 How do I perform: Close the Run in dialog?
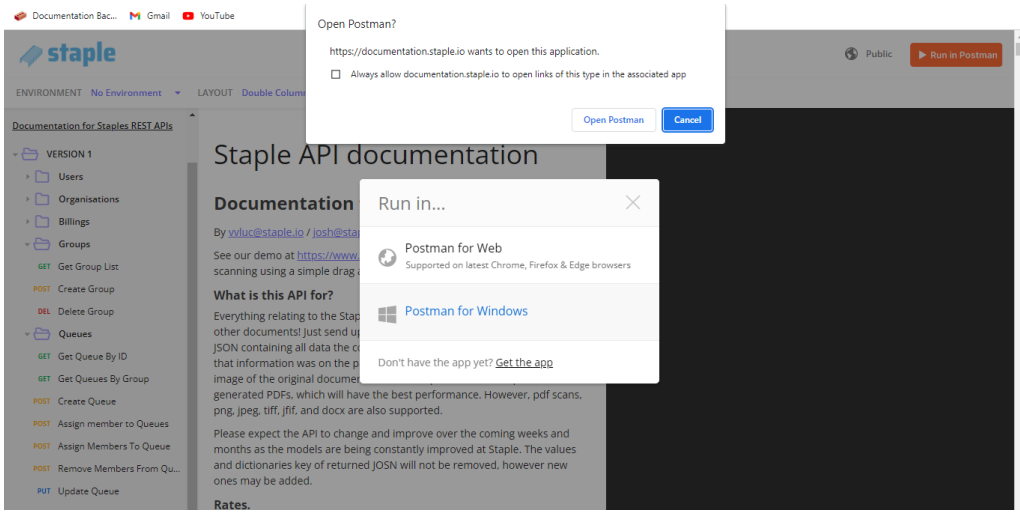(x=633, y=202)
